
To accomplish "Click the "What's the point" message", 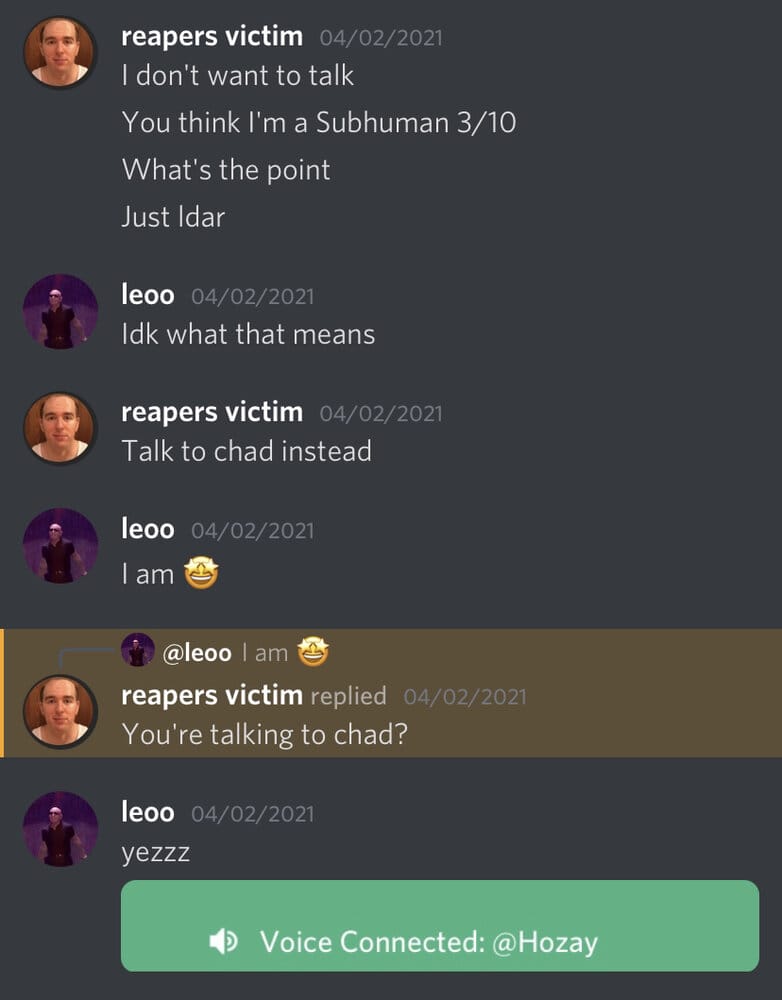I will coord(226,169).
